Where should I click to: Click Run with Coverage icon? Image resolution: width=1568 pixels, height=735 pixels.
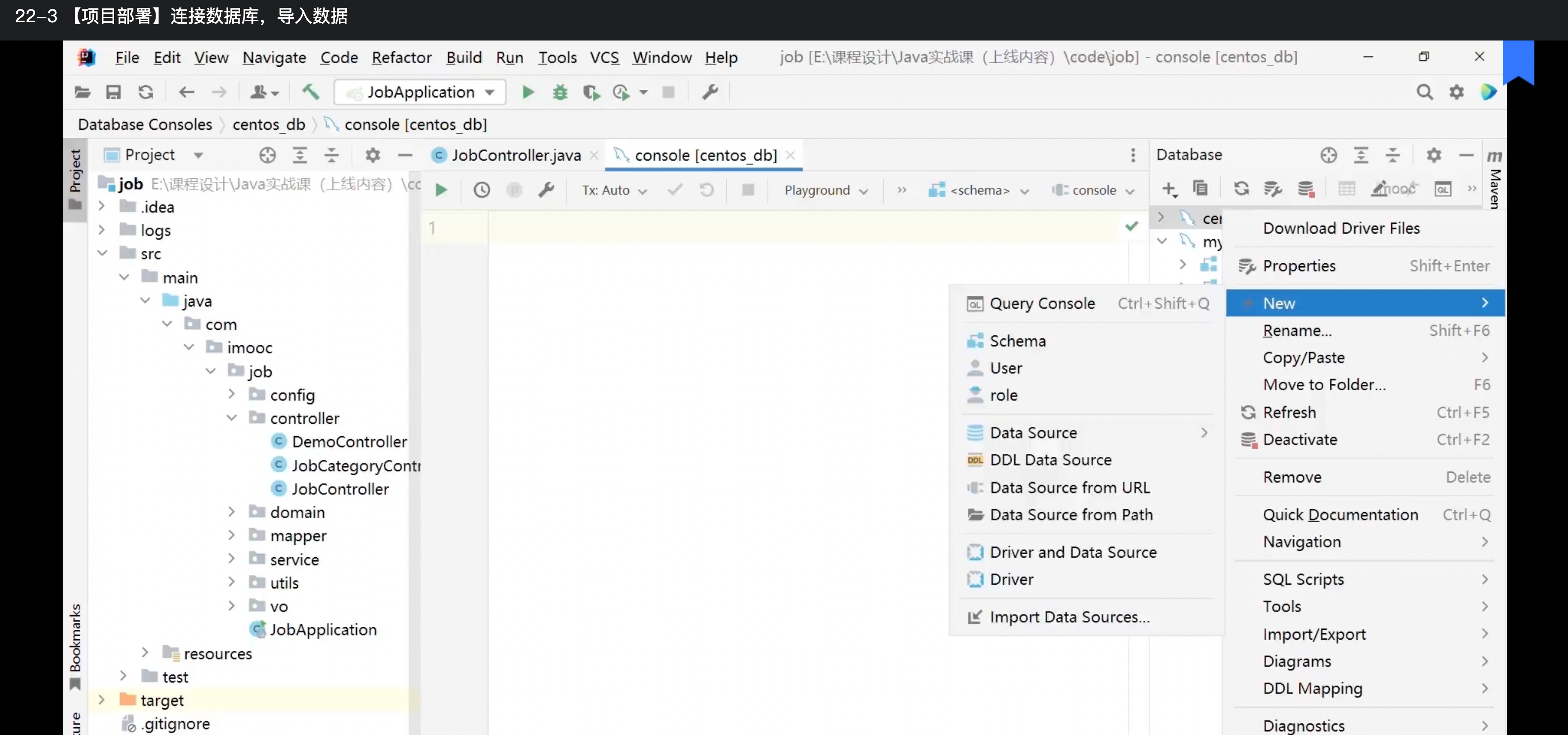click(x=591, y=92)
